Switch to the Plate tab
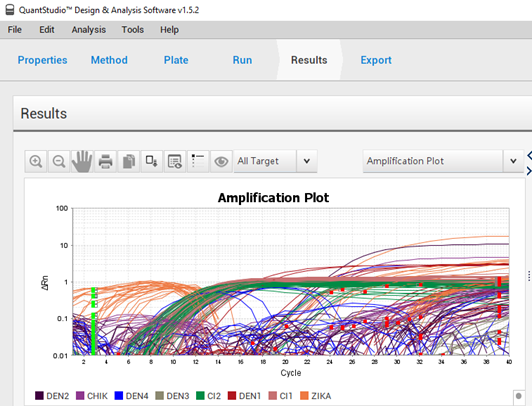Screen dimensions: 532x406 pos(176,60)
